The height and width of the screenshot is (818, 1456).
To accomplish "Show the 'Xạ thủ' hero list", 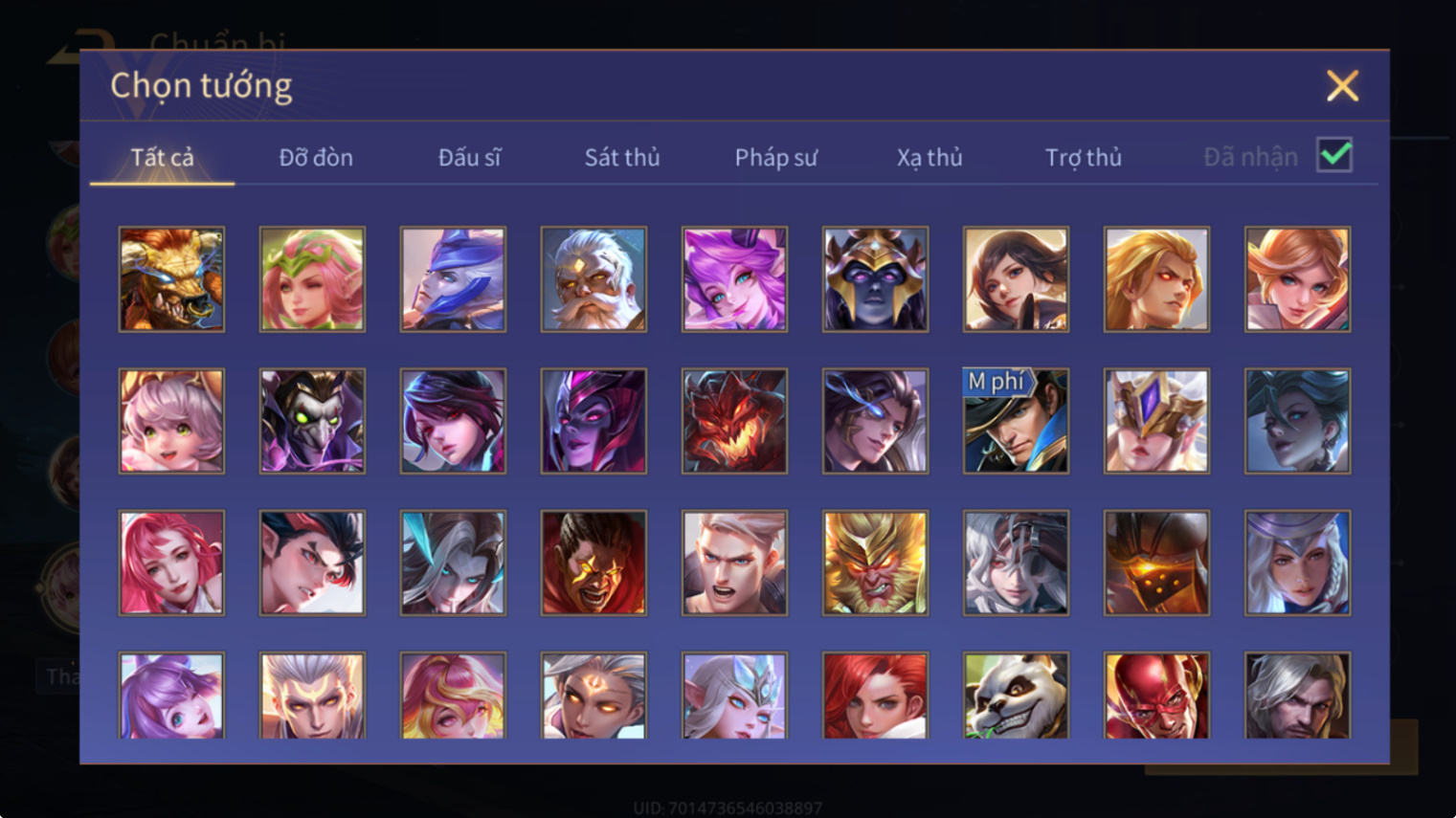I will click(930, 157).
